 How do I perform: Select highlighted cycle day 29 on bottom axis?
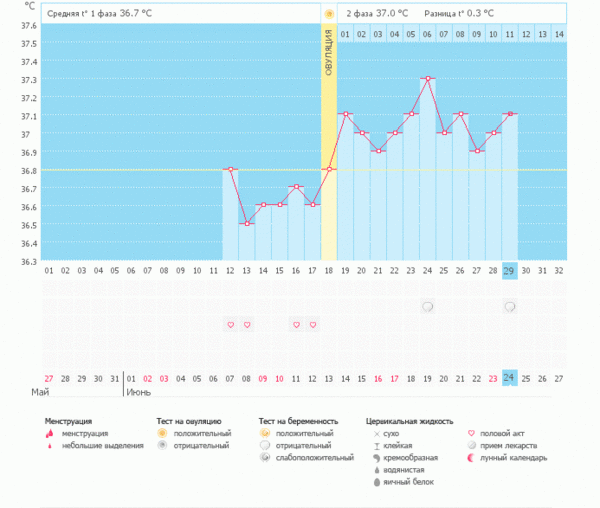click(509, 271)
